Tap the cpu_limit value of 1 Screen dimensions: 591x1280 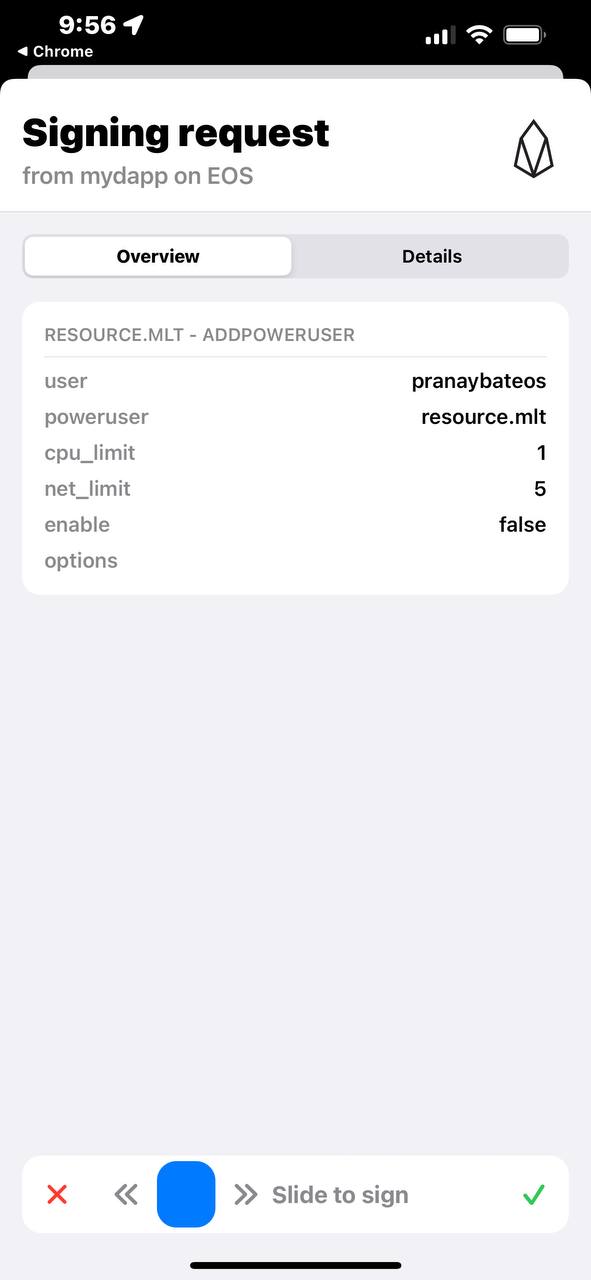click(x=541, y=452)
